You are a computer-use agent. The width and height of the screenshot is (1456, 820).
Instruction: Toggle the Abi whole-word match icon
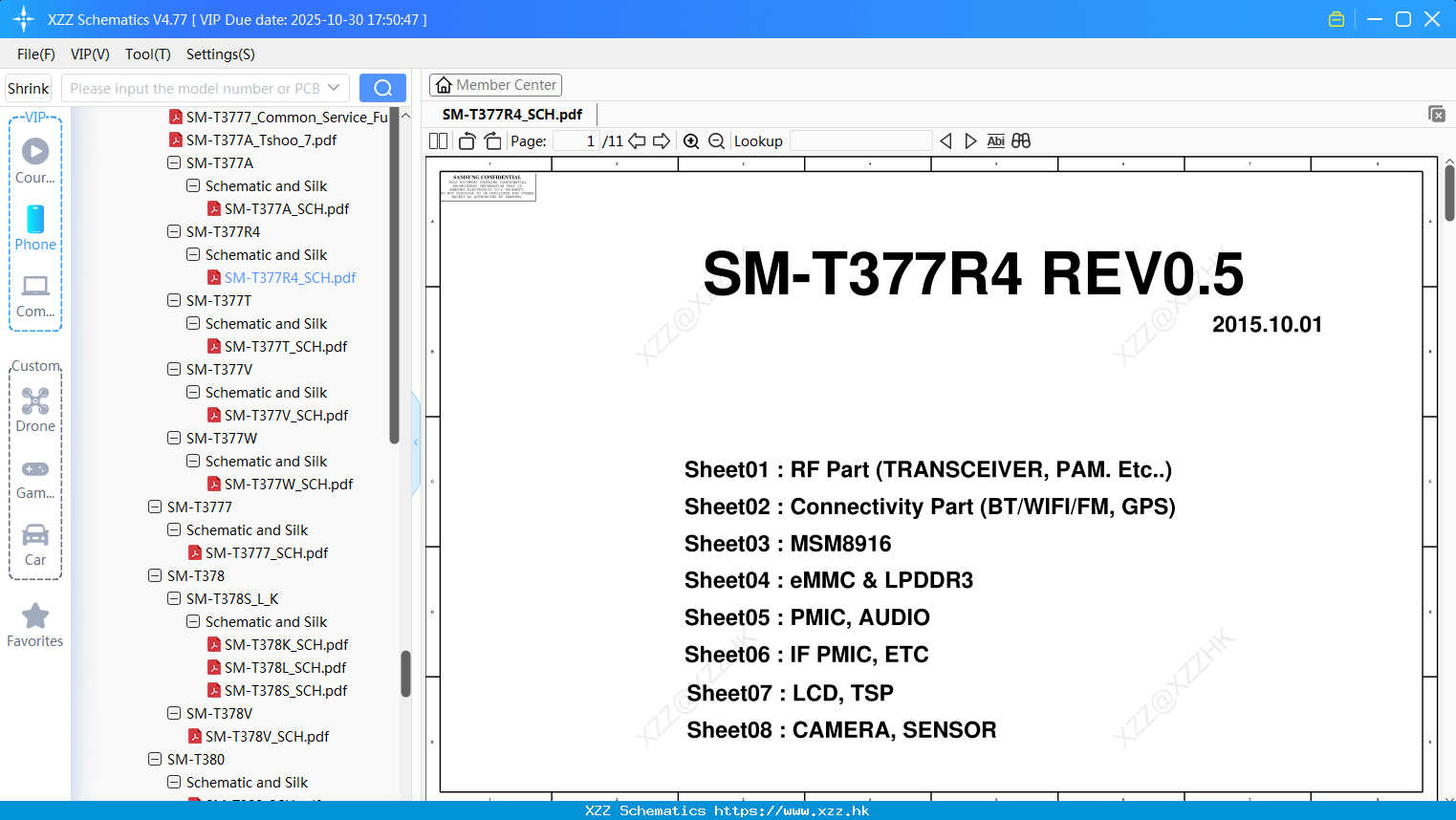(995, 140)
